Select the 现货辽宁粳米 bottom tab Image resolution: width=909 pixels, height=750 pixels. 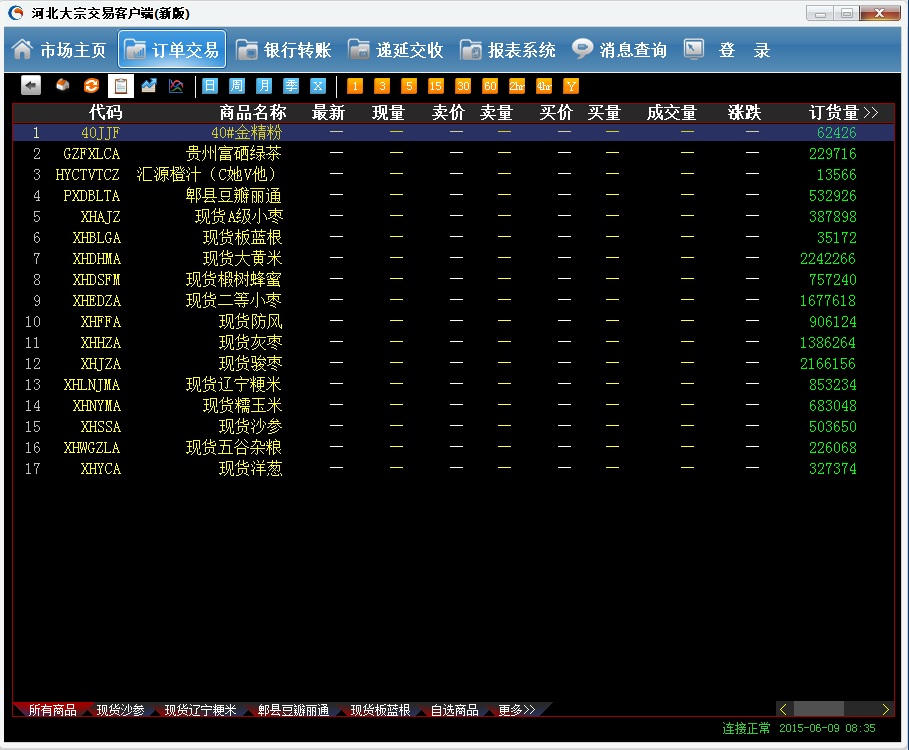tap(201, 710)
